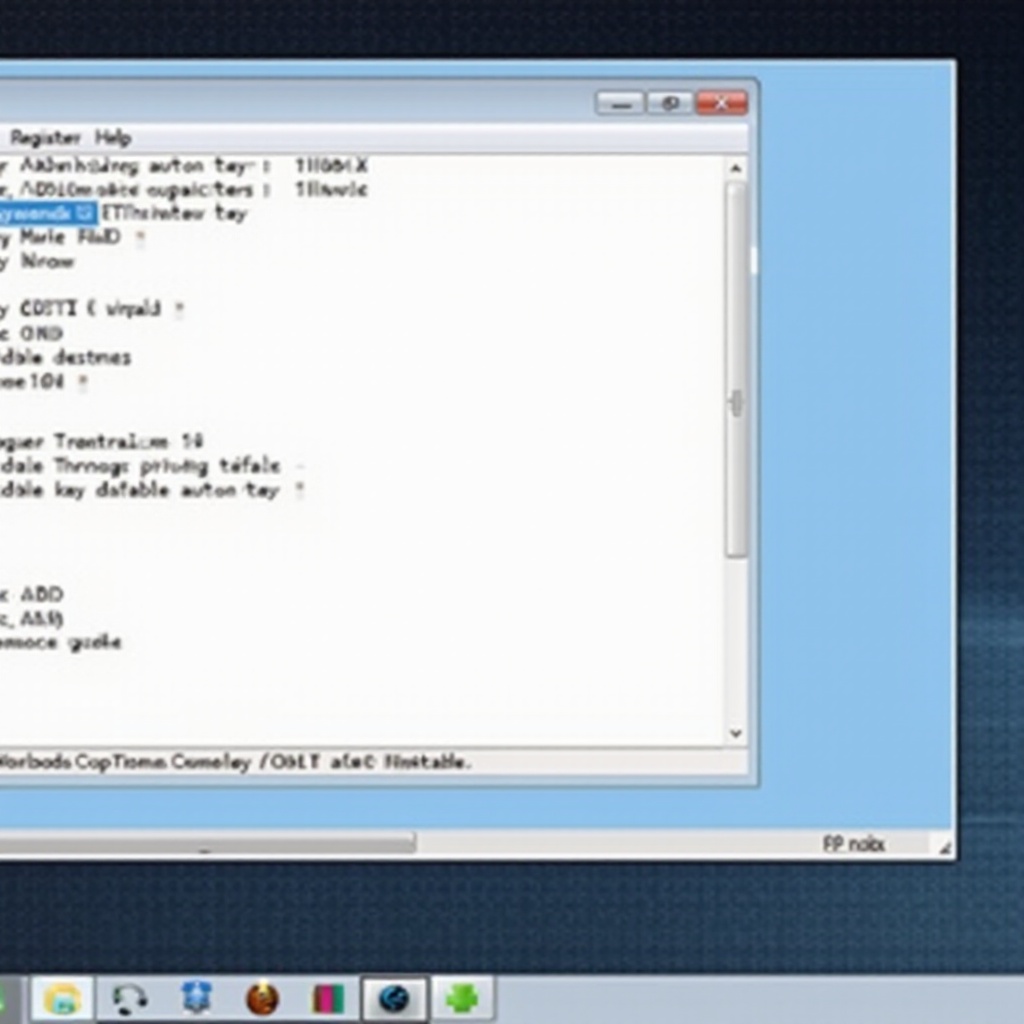This screenshot has height=1024, width=1024.
Task: Click the 'Trentral' text line
Action: (x=110, y=441)
